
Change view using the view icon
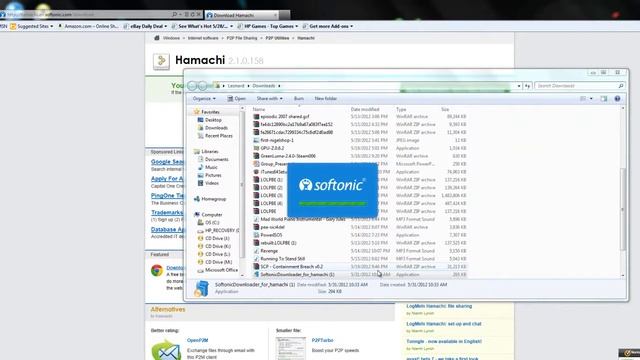click(x=583, y=98)
